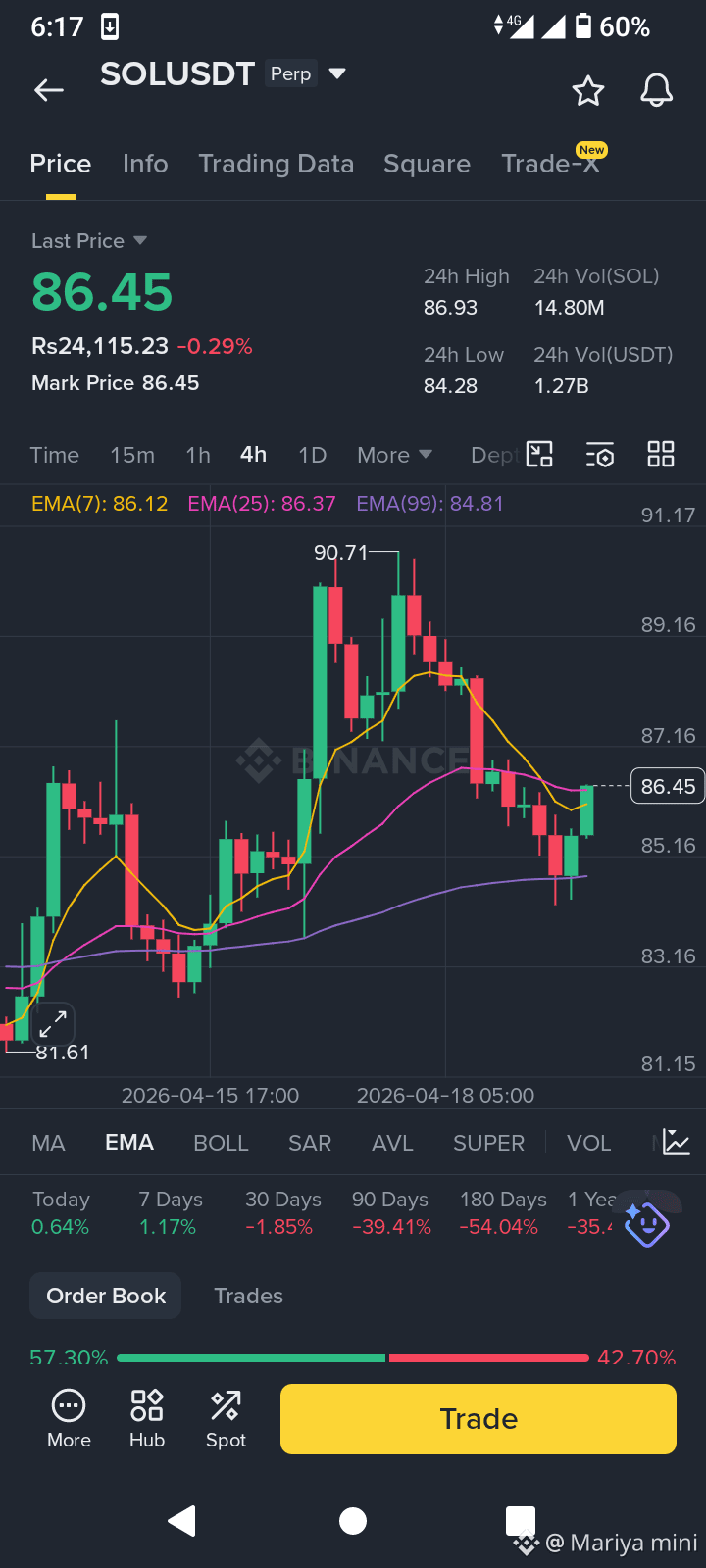Open the Square tab
The height and width of the screenshot is (1568, 706).
428,164
